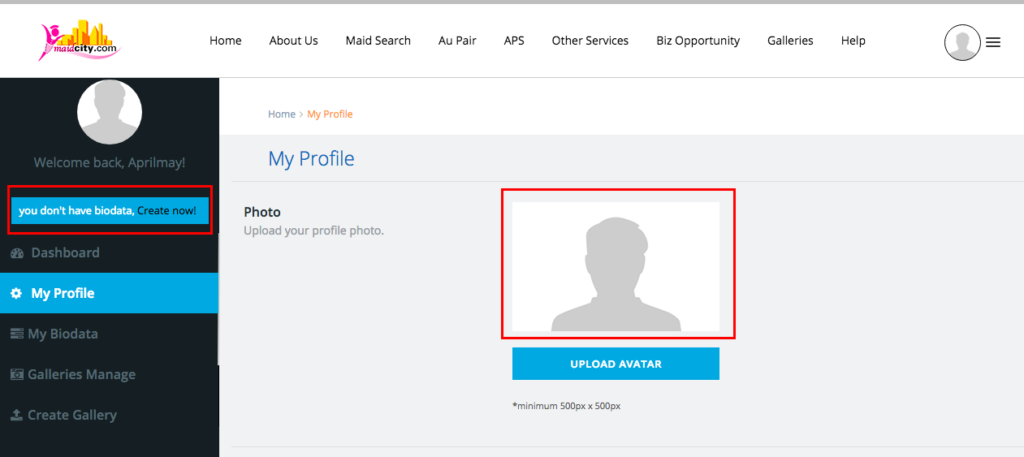Select the sidebar profile avatar
Screen dimensions: 1024x457
click(110, 112)
